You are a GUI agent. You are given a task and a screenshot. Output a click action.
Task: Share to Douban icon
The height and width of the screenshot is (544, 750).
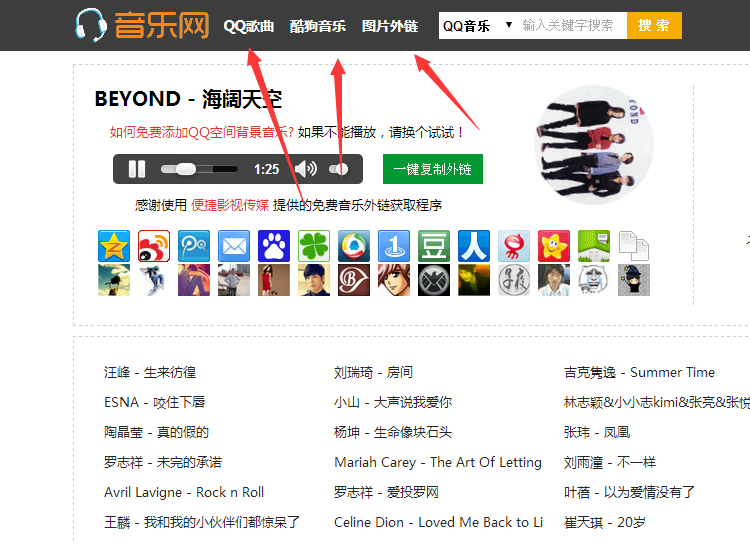tap(434, 246)
